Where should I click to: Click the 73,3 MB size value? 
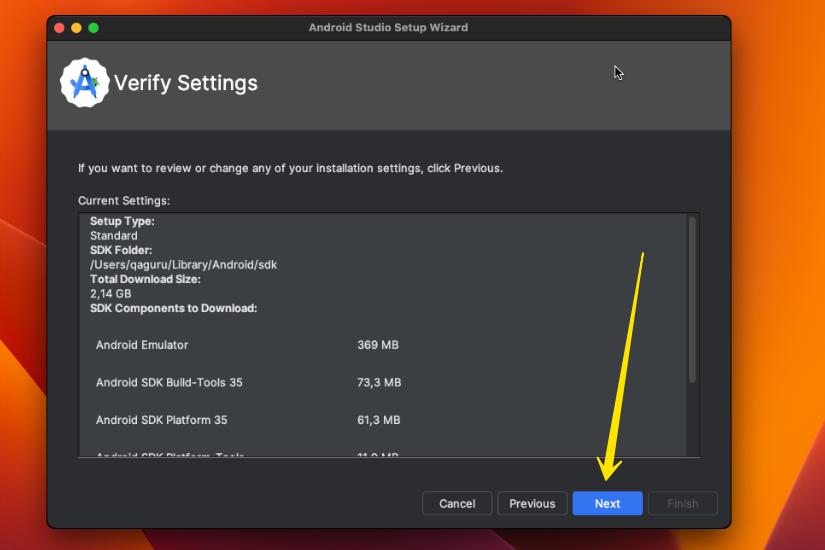379,382
